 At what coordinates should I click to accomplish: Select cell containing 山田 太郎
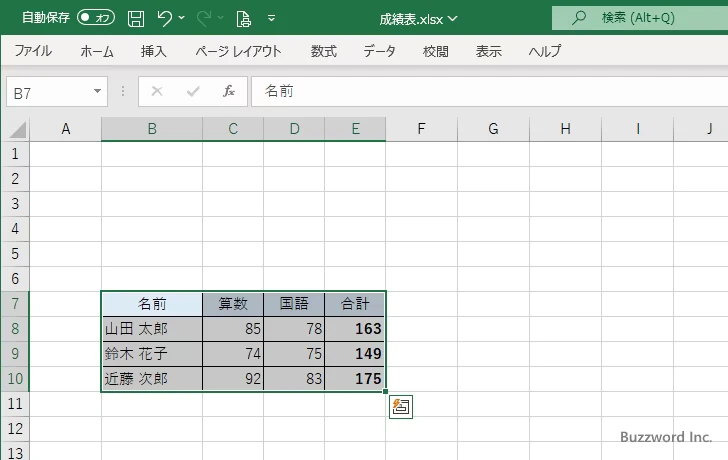pyautogui.click(x=151, y=328)
